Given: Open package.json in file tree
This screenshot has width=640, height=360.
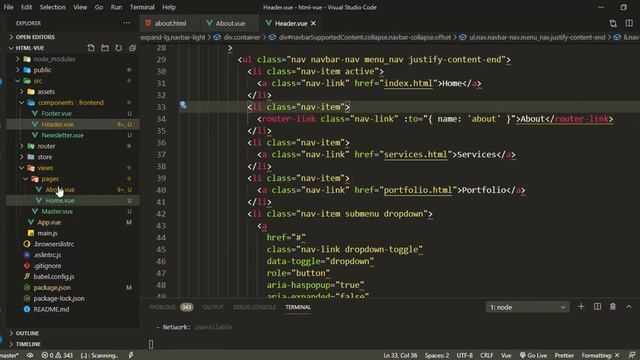Looking at the screenshot, I should click(x=52, y=287).
